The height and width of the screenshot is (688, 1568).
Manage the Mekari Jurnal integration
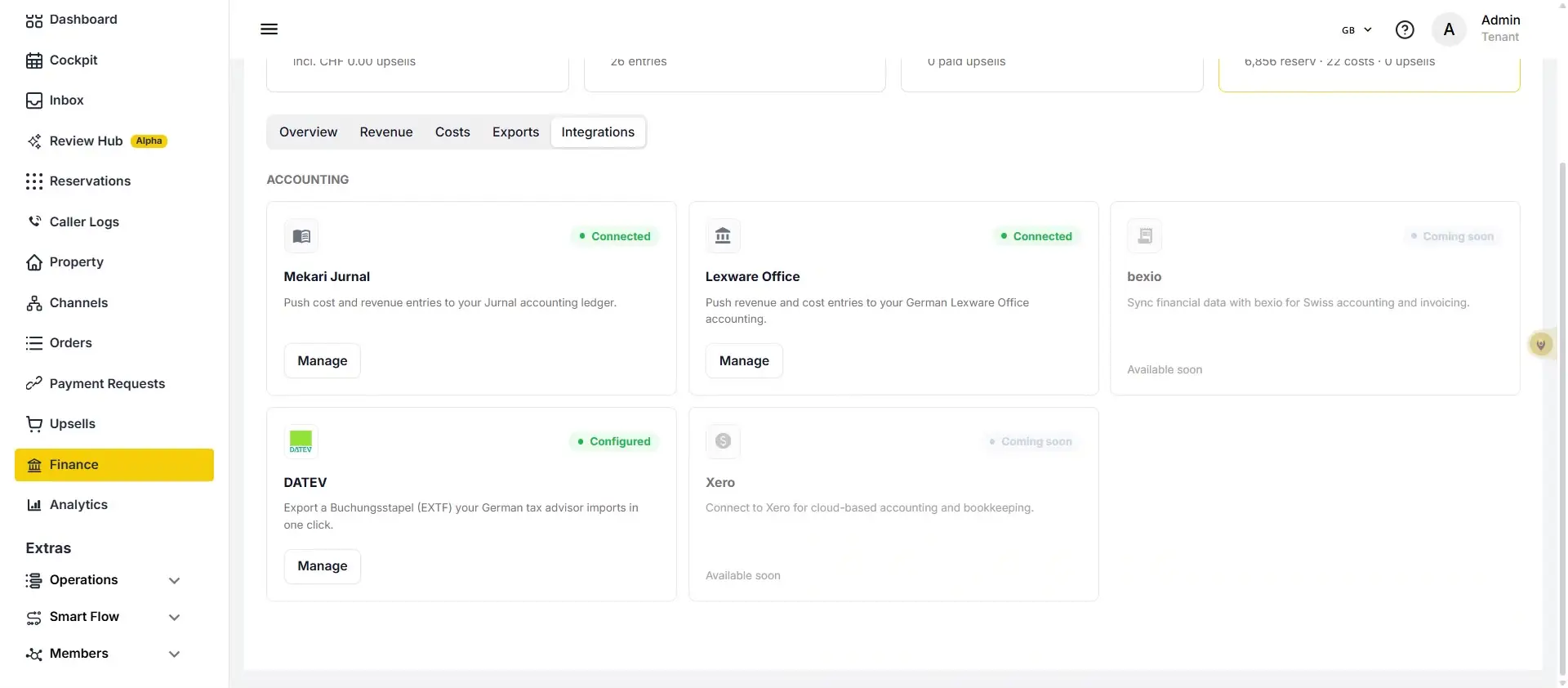(x=322, y=361)
